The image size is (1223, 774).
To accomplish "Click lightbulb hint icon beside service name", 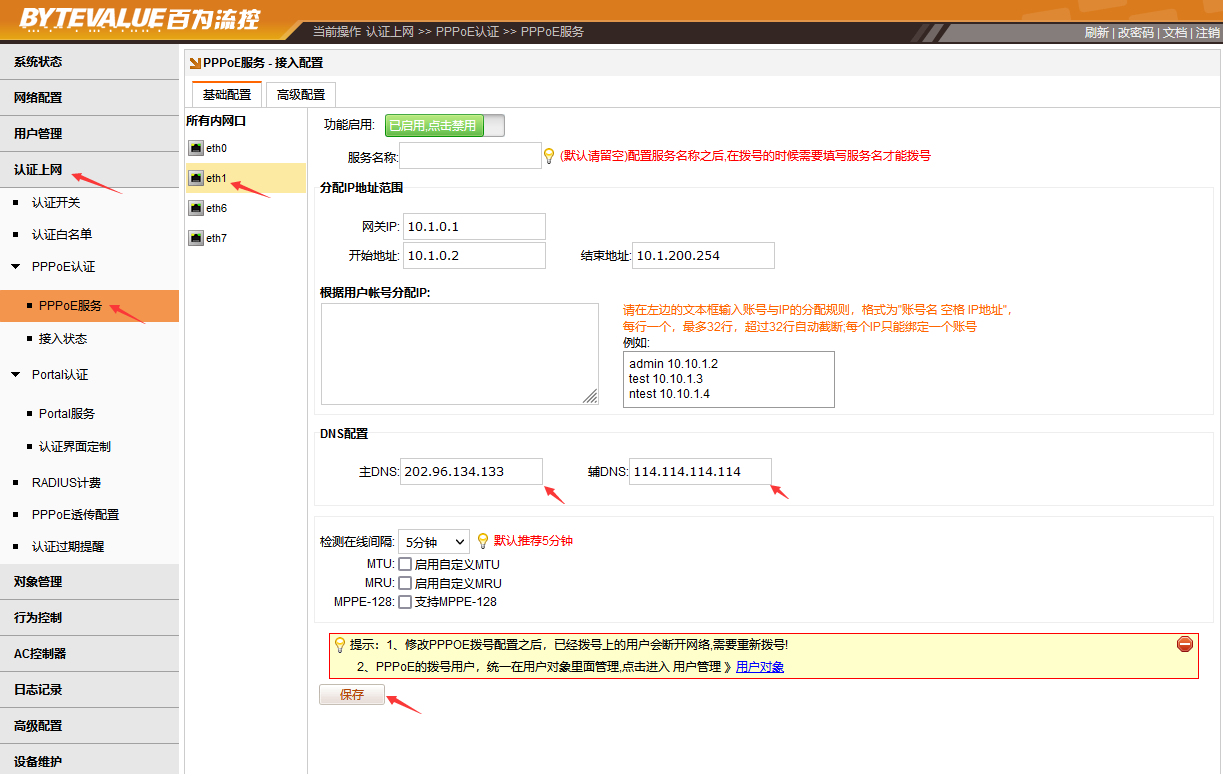I will click(548, 156).
